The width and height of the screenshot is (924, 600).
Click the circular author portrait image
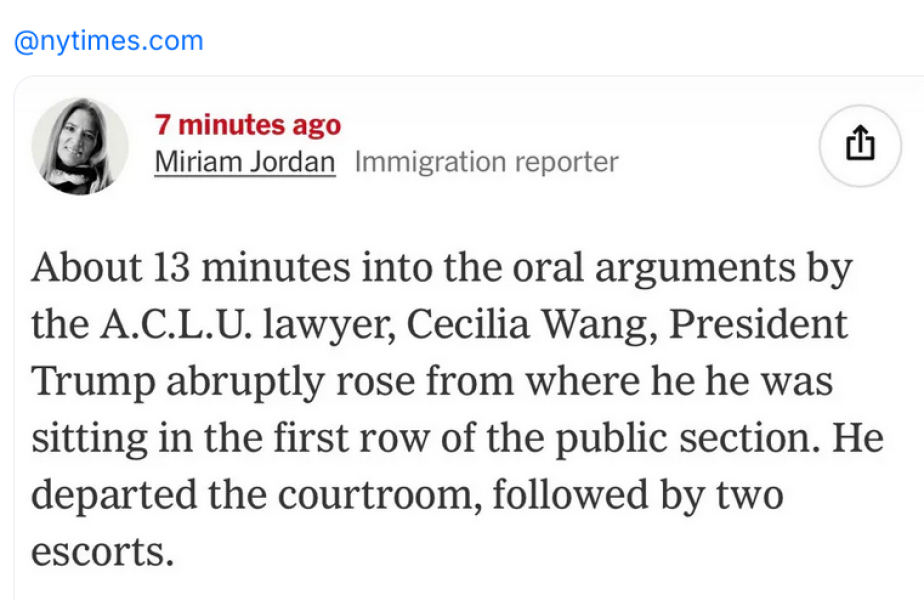point(79,145)
